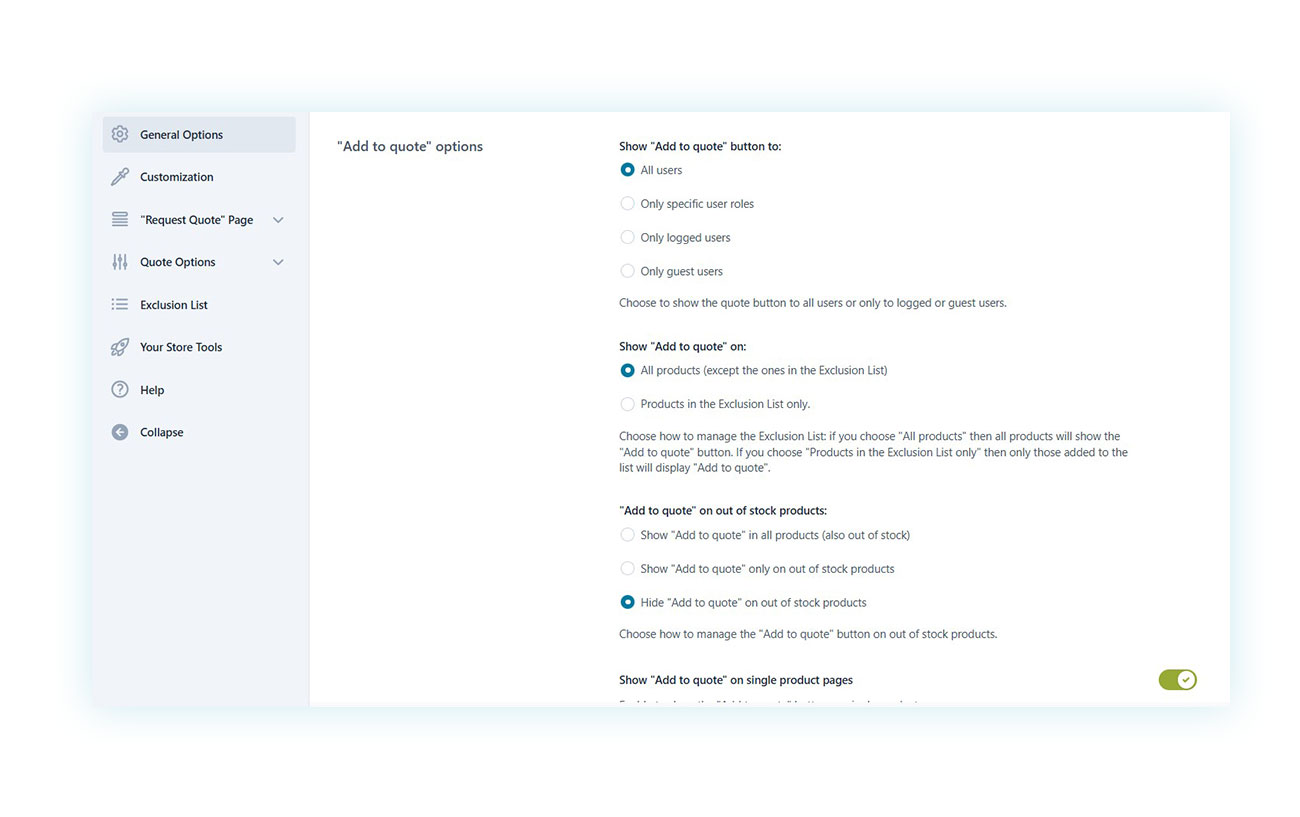
Task: Click the Customization eyedropper icon
Action: pos(120,177)
